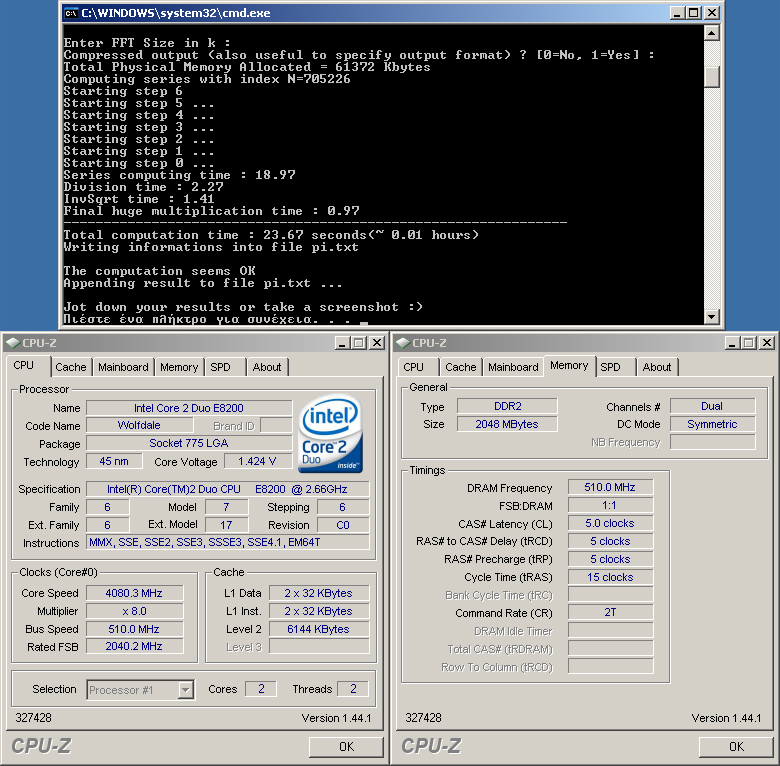Click the Command Rate value '2T'
The width and height of the screenshot is (780, 766).
click(x=610, y=612)
